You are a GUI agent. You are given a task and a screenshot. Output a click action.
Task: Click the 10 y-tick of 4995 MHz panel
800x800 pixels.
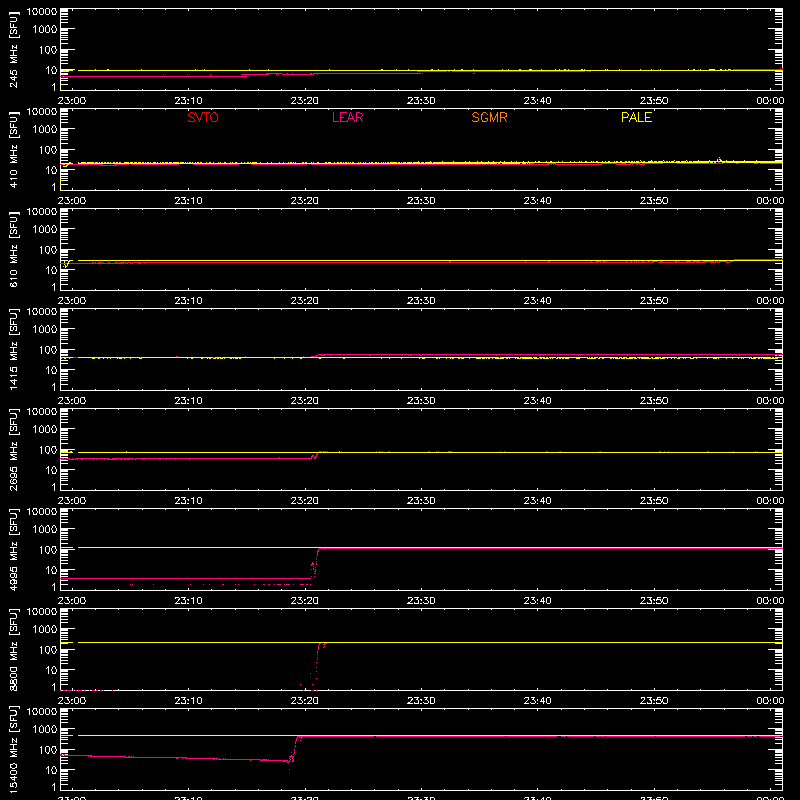click(51, 570)
